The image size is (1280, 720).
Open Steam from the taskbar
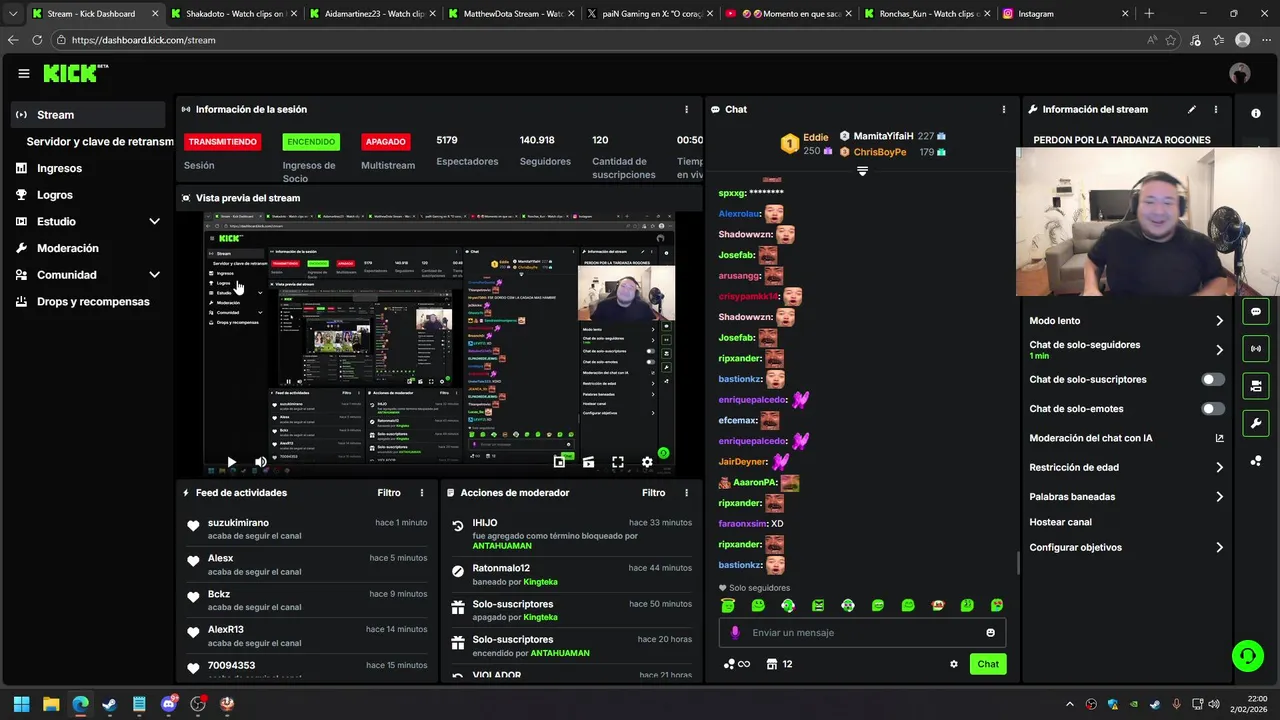[109, 704]
